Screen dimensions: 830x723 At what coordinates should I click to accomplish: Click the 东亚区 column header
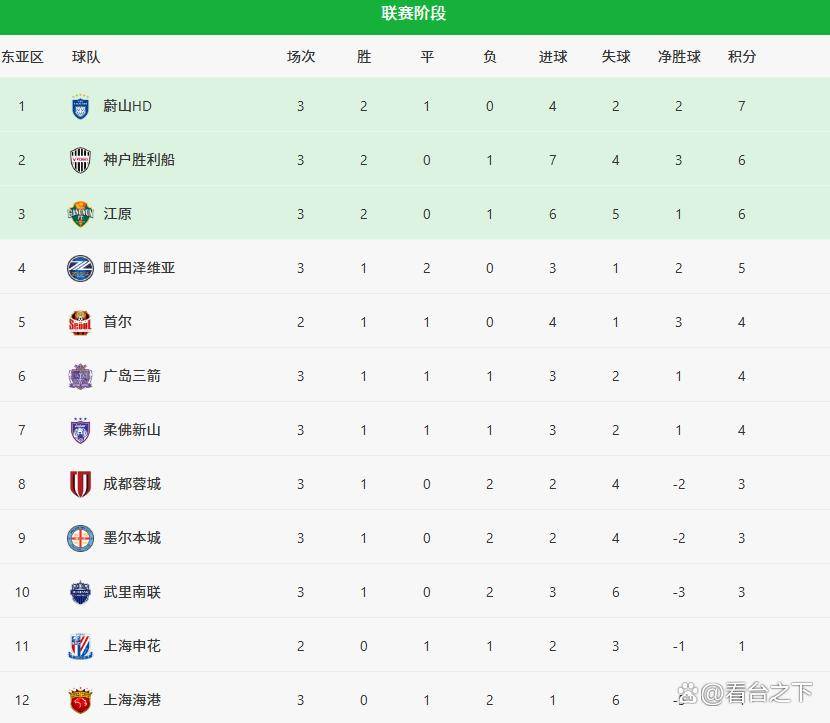click(22, 57)
